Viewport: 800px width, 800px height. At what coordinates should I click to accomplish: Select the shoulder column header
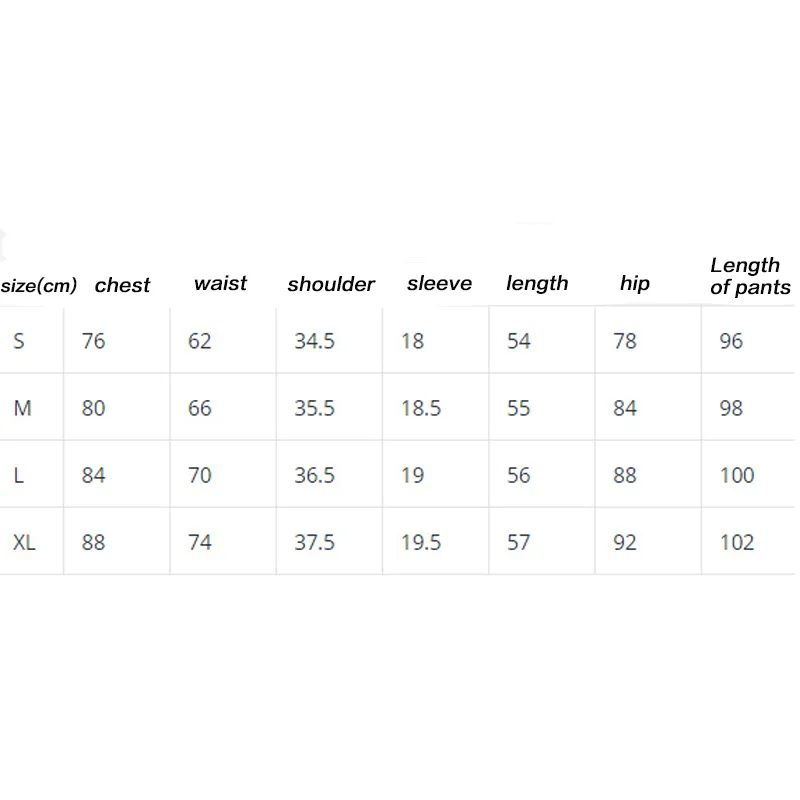pyautogui.click(x=331, y=284)
